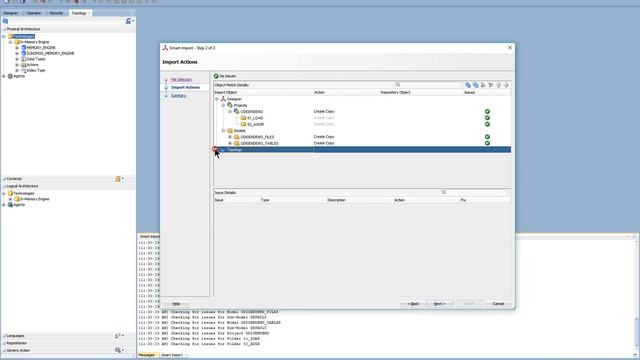This screenshot has width=640, height=360.
Task: Select the Actions node in Physical Architecture
Action: tap(32, 65)
